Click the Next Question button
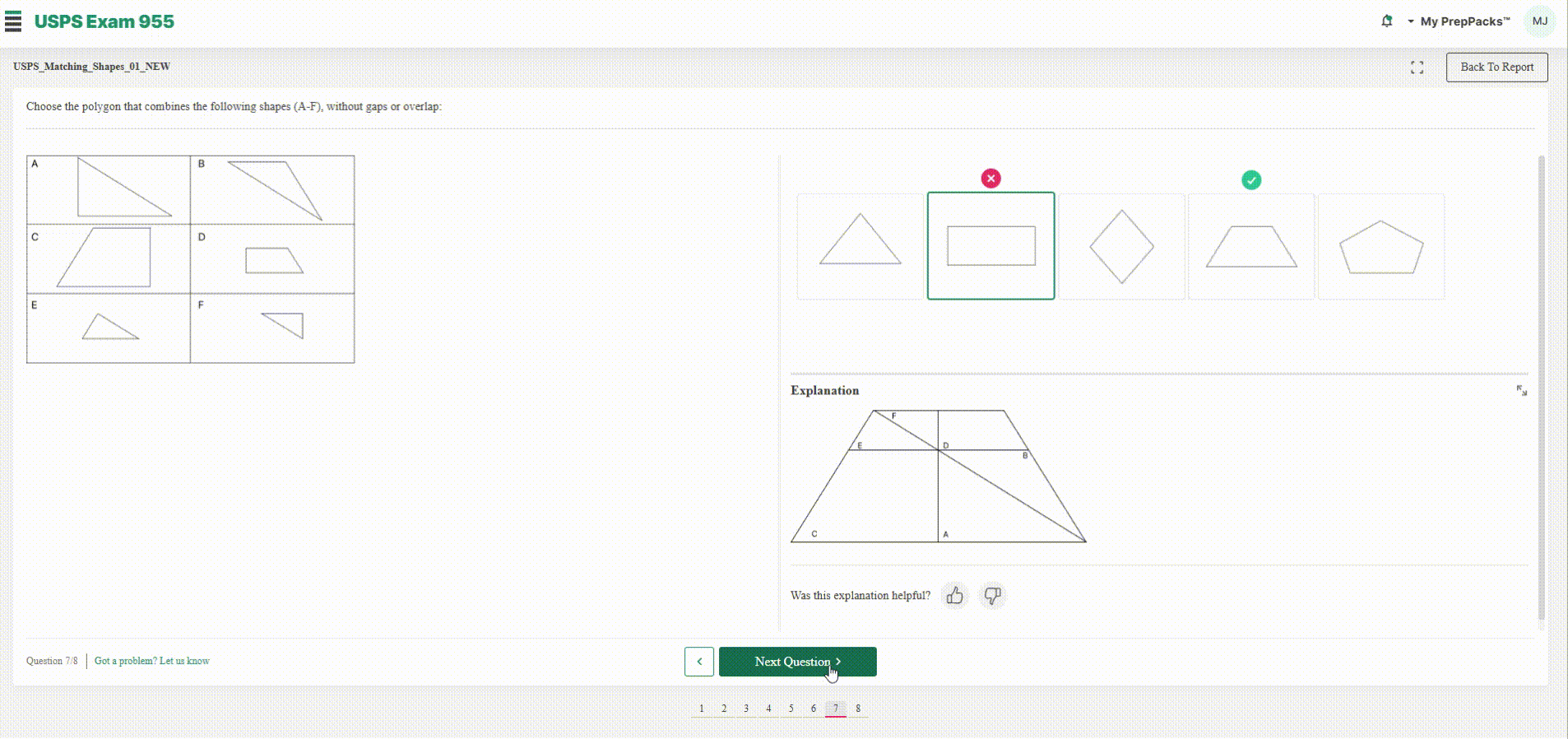1568x739 pixels. (798, 662)
